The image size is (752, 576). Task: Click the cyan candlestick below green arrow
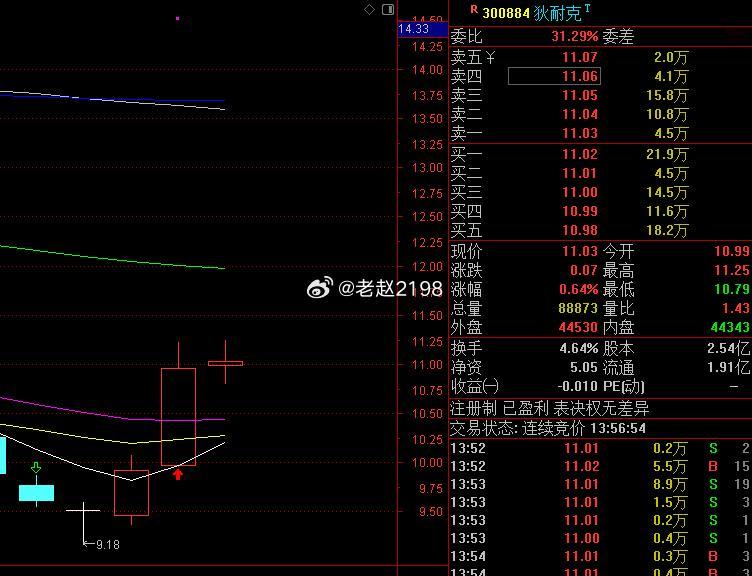tap(36, 492)
